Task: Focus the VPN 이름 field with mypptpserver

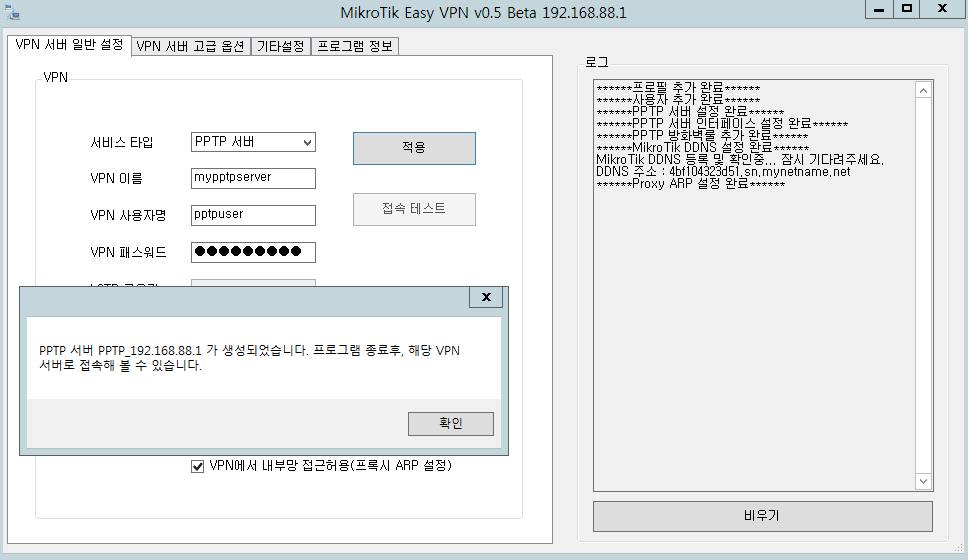Action: [x=253, y=178]
